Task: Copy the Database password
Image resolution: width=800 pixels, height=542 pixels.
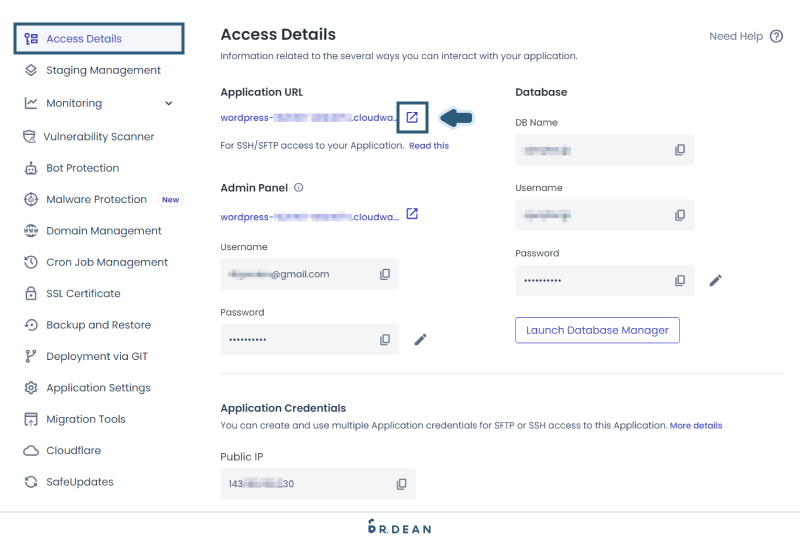Action: (680, 281)
